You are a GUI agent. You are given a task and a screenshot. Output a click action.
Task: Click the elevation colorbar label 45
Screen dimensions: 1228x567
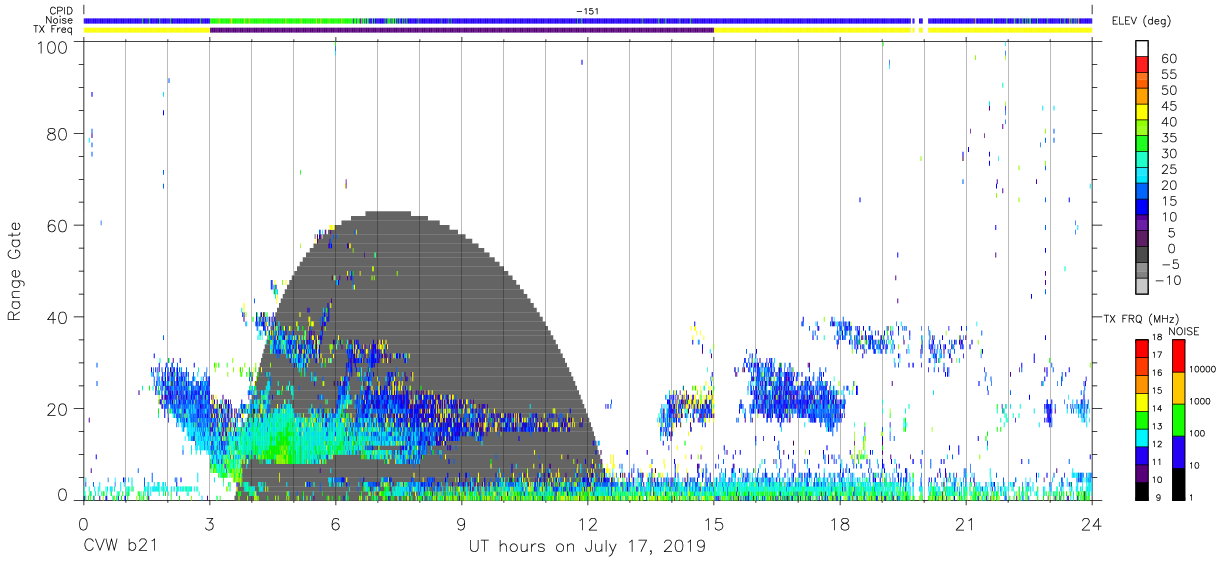(x=1169, y=106)
